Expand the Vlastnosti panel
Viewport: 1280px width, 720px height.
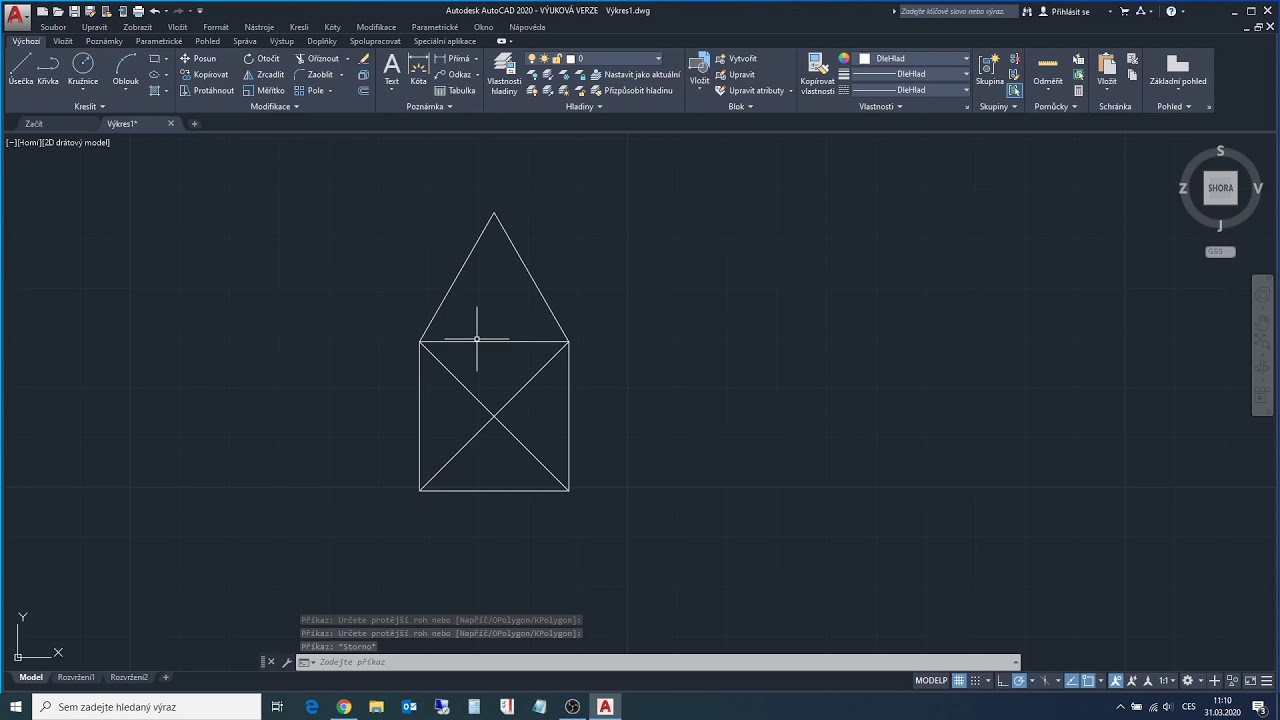[881, 106]
